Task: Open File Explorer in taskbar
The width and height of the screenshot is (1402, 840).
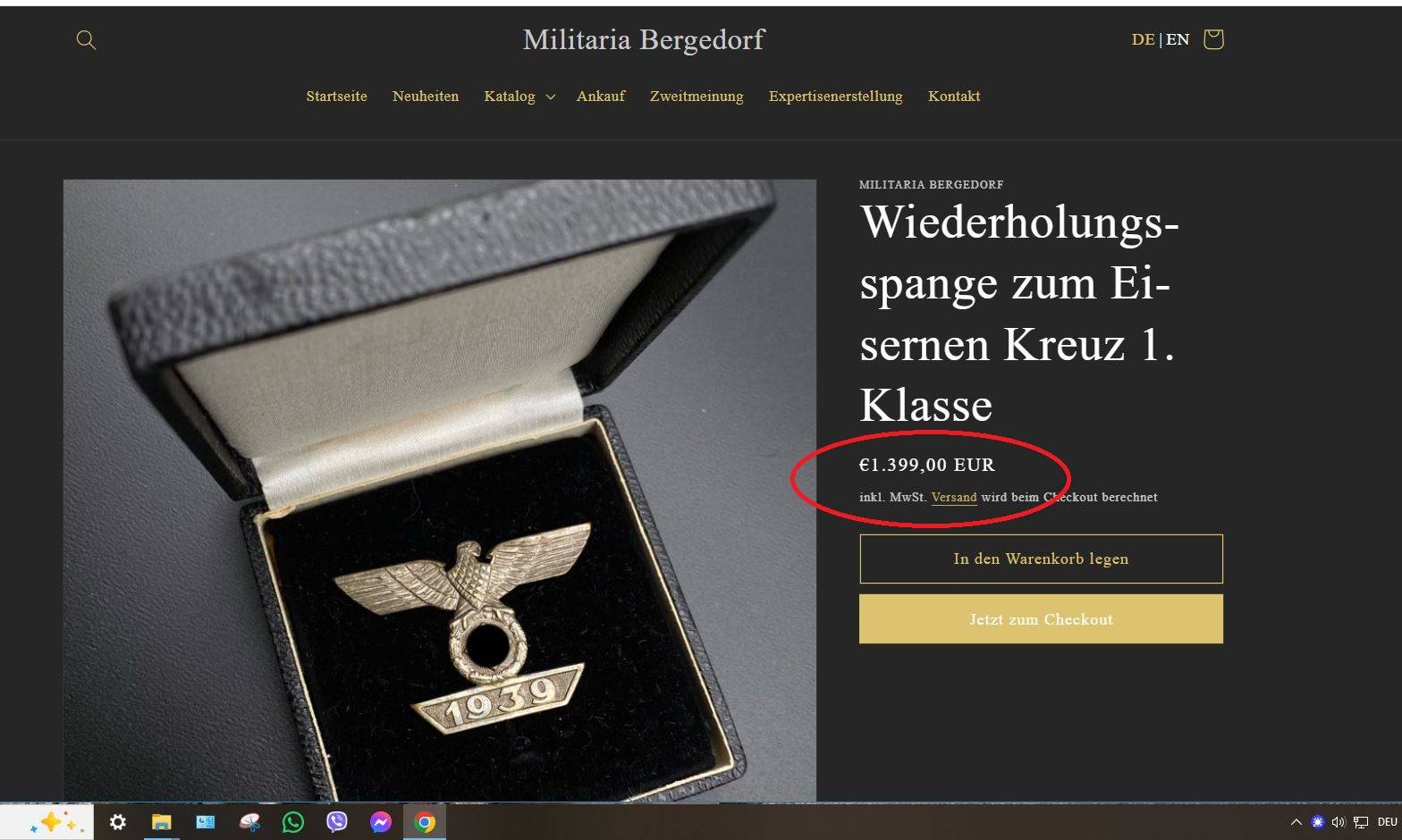Action: pyautogui.click(x=161, y=822)
